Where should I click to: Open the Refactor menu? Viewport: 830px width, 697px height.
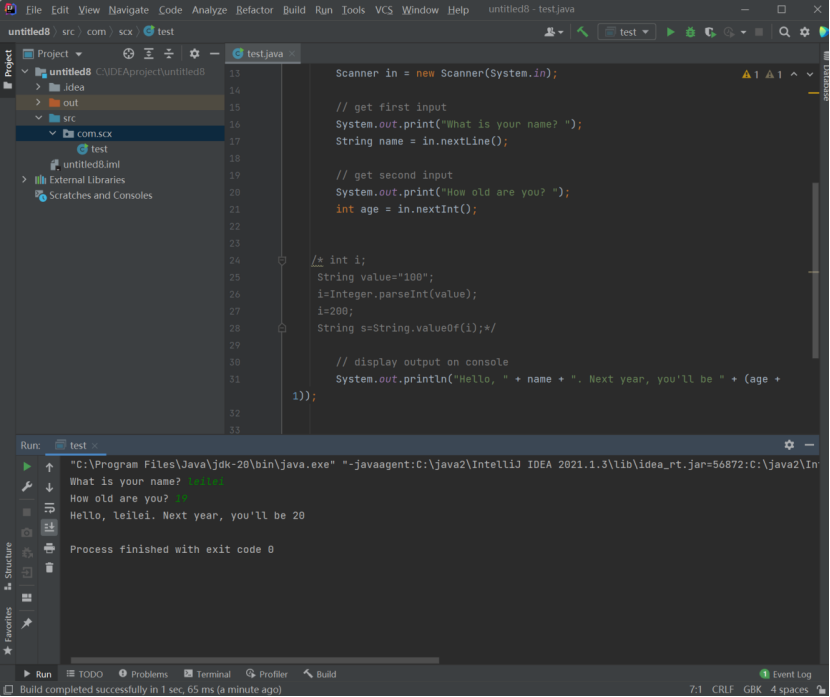pos(254,10)
